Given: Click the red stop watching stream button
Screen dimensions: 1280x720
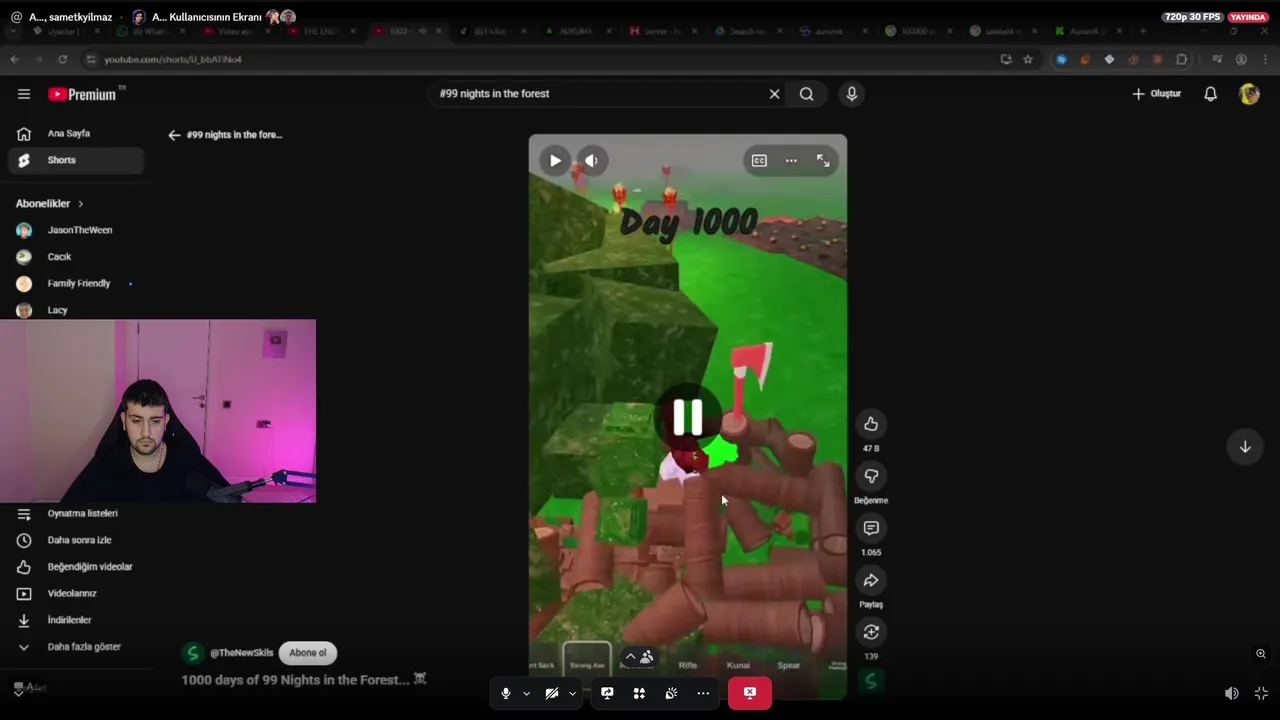Looking at the screenshot, I should pos(750,693).
